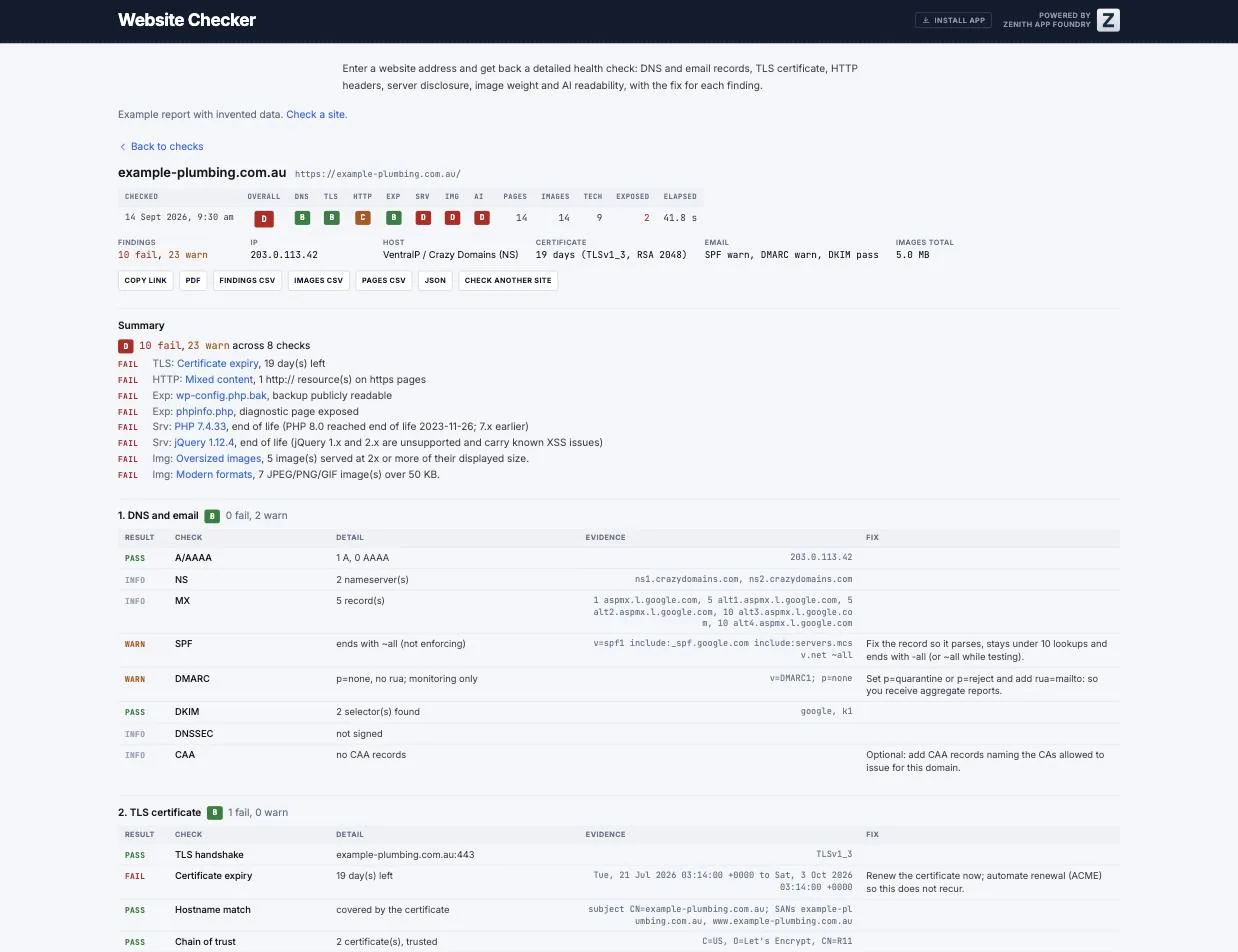Screen dimensions: 1238x952
Task: Click the SRV grade D badge
Action: click(x=423, y=217)
